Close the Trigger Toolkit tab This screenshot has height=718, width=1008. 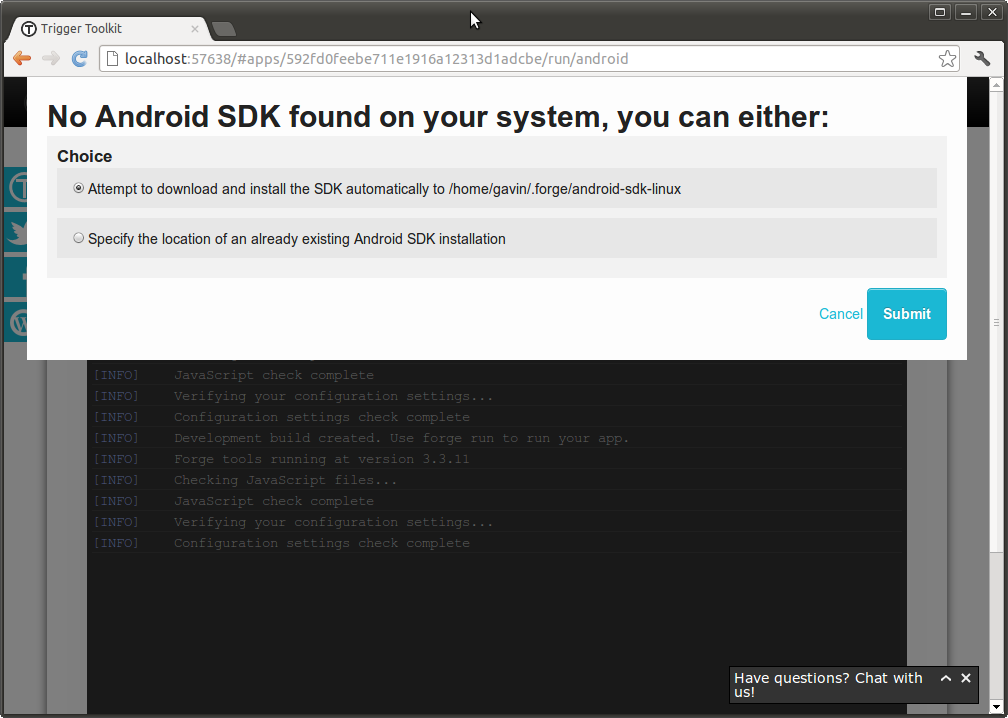pos(195,29)
